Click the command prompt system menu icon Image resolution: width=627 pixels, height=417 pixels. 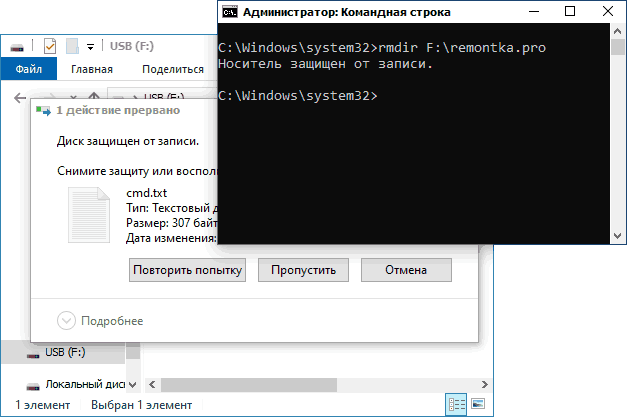[230, 12]
